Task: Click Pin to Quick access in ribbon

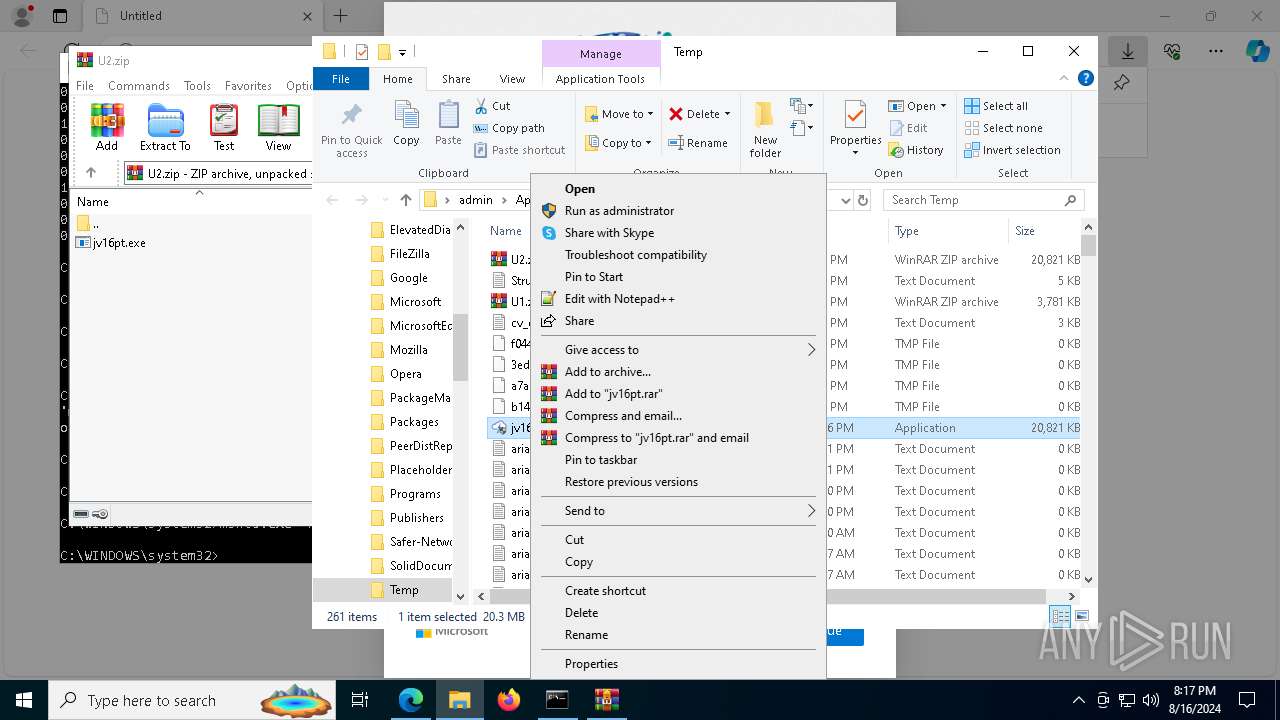Action: click(351, 130)
